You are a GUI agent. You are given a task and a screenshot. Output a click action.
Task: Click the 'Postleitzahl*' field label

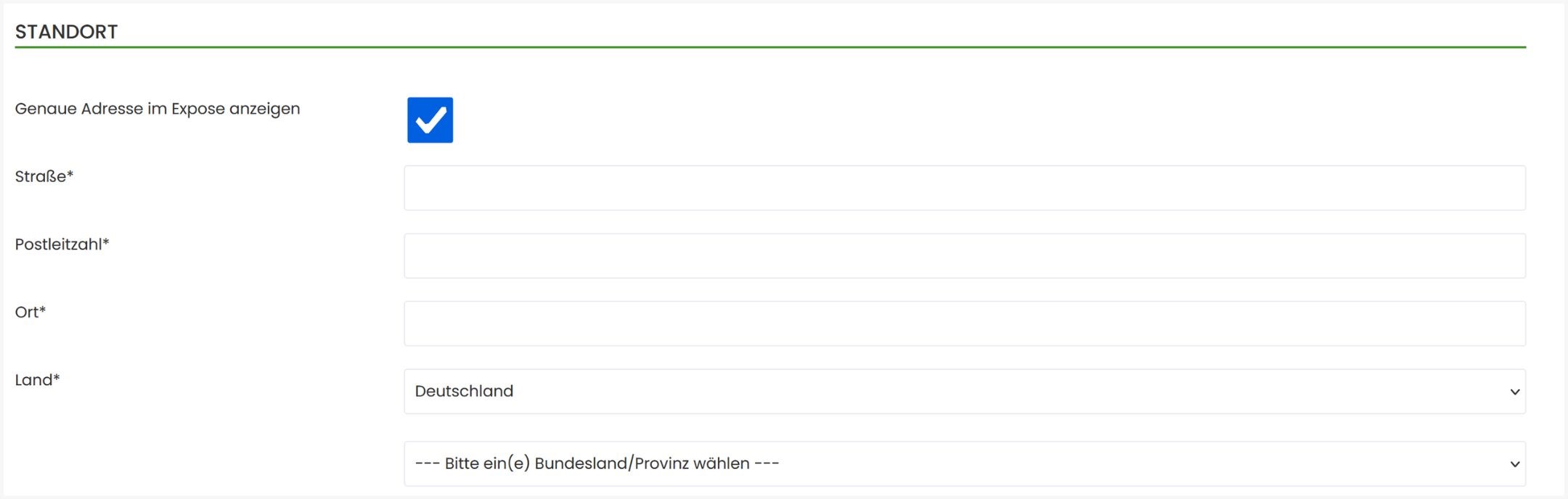[x=62, y=244]
